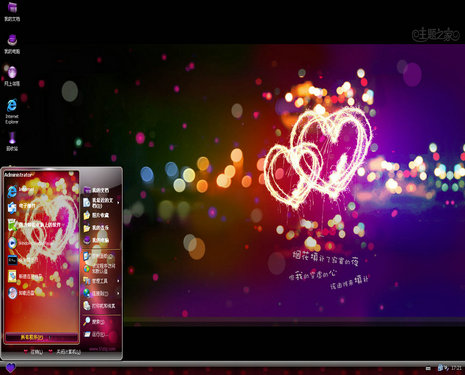Expand the Administrative Tools submenu arrow
465x375 pixels.
118,281
